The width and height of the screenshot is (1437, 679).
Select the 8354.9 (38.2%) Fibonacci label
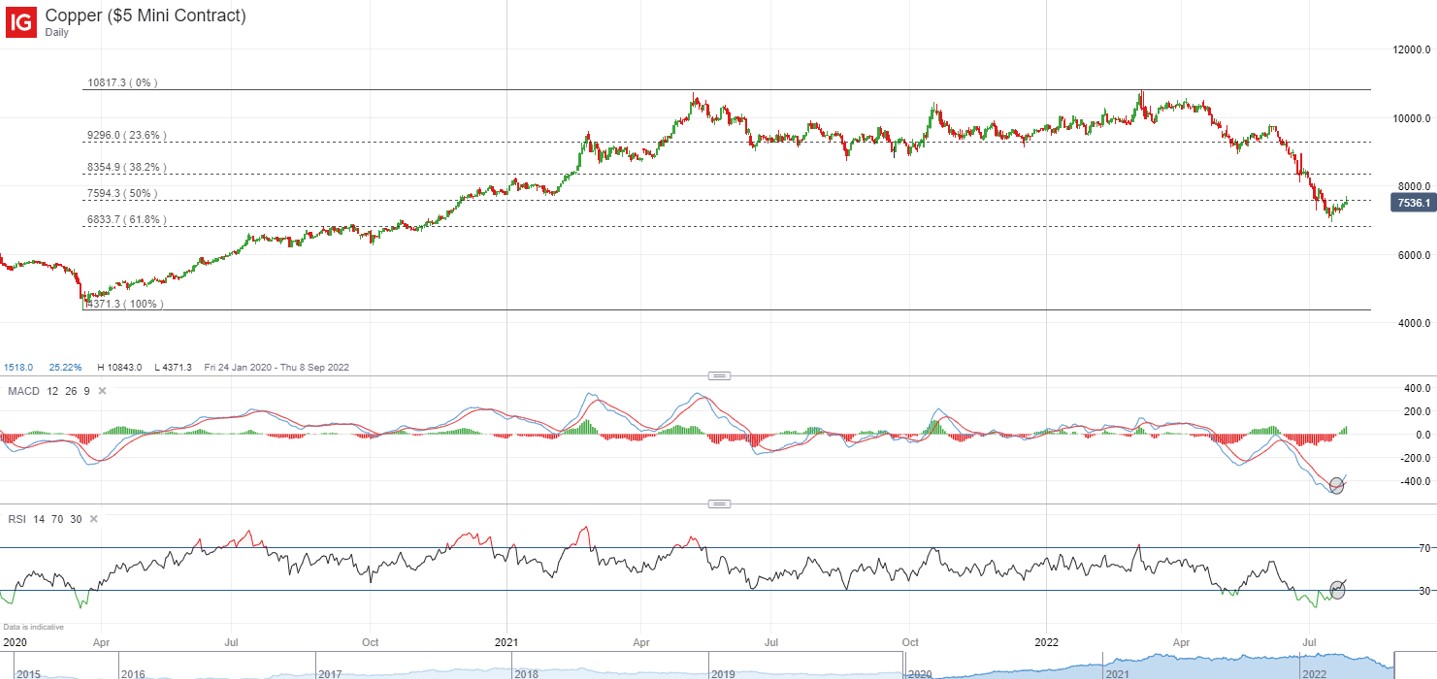click(x=127, y=167)
